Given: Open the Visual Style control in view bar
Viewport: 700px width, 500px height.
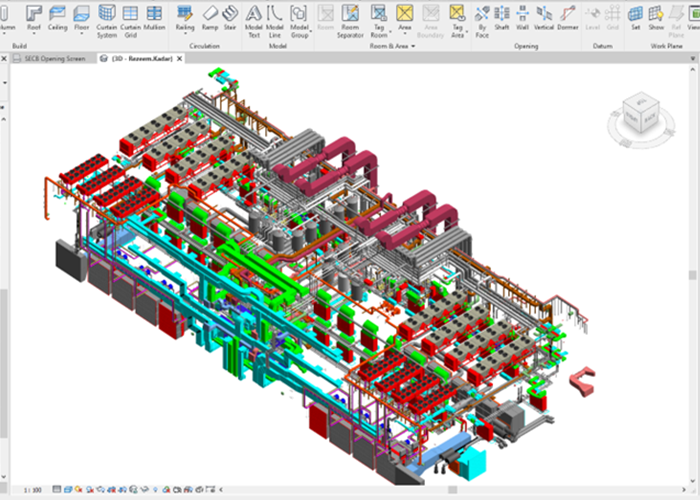Looking at the screenshot, I should [x=68, y=489].
